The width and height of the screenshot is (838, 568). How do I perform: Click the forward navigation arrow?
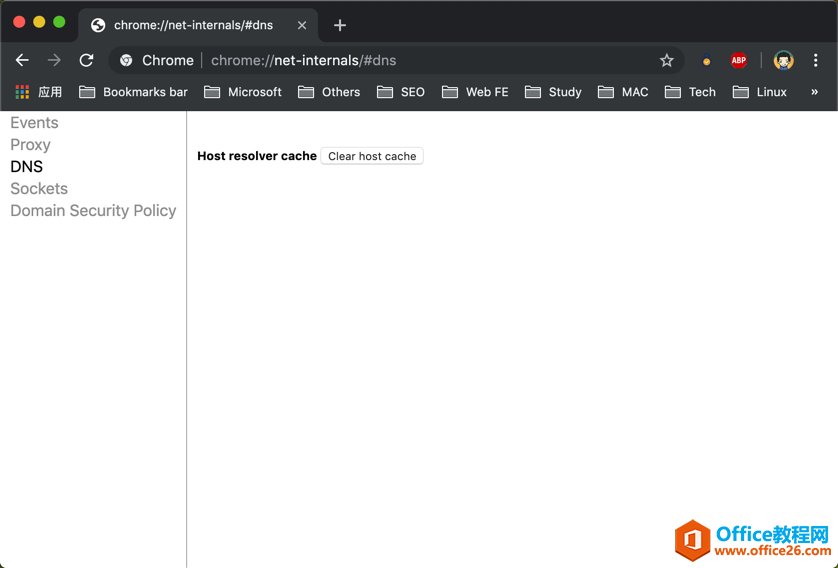54,60
